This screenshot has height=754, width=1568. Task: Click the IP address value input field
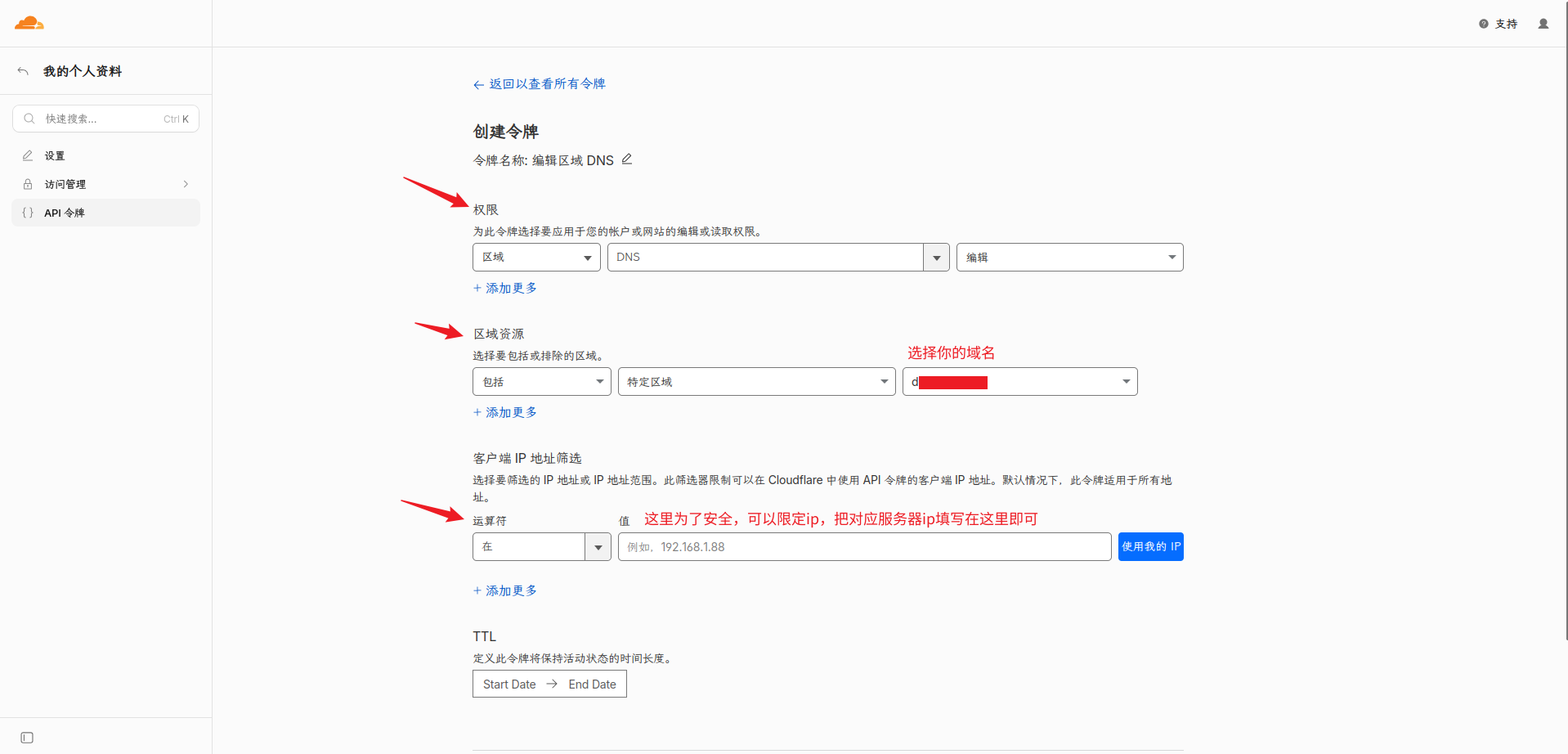pos(865,546)
